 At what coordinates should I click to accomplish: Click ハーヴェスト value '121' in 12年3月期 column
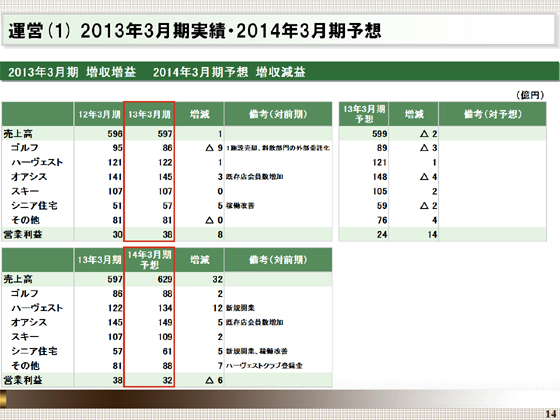click(115, 162)
